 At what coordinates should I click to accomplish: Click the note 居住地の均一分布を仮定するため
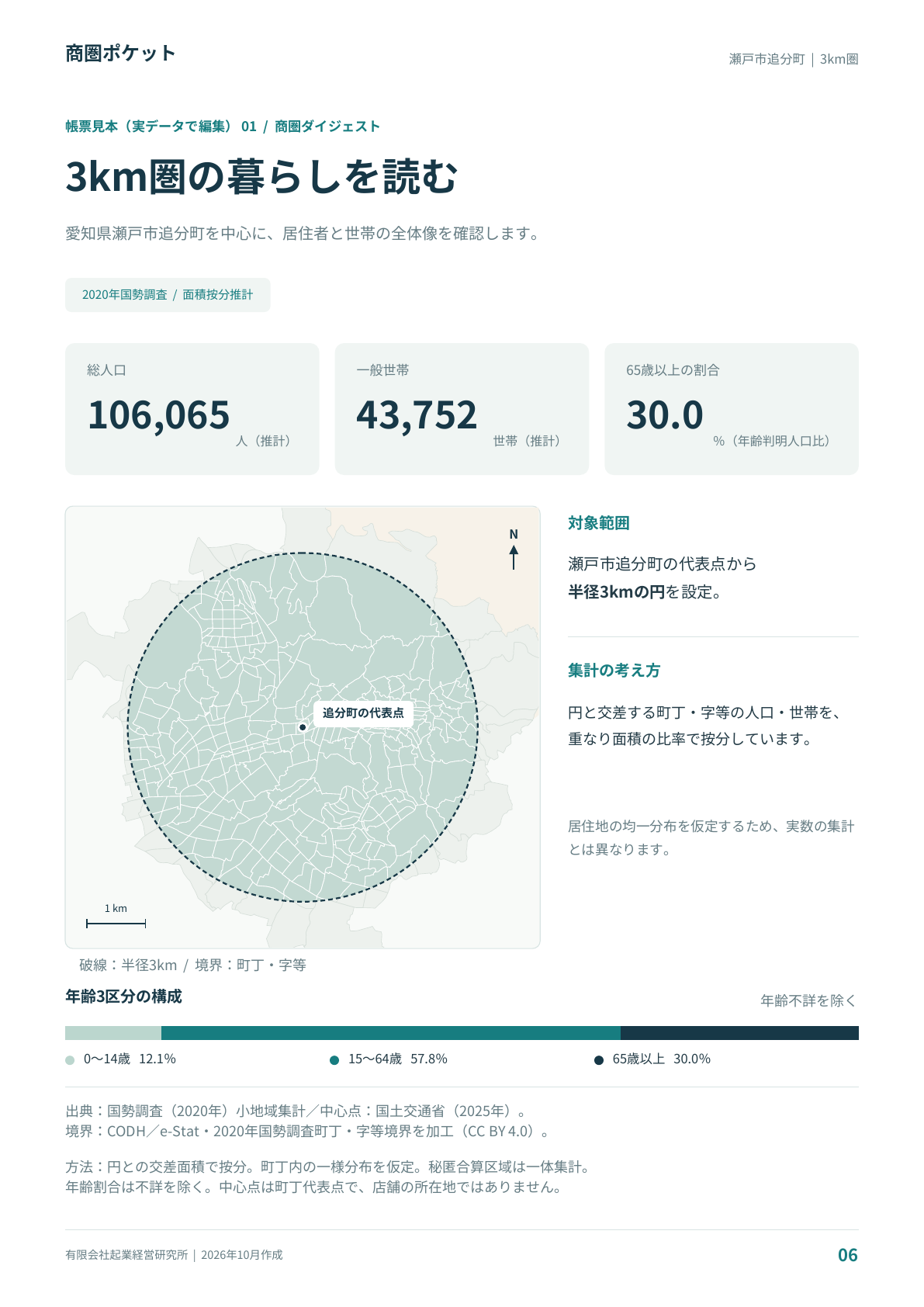pos(711,838)
